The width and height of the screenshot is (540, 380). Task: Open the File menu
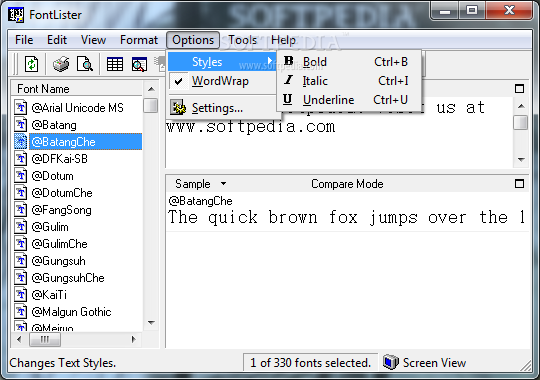point(24,40)
